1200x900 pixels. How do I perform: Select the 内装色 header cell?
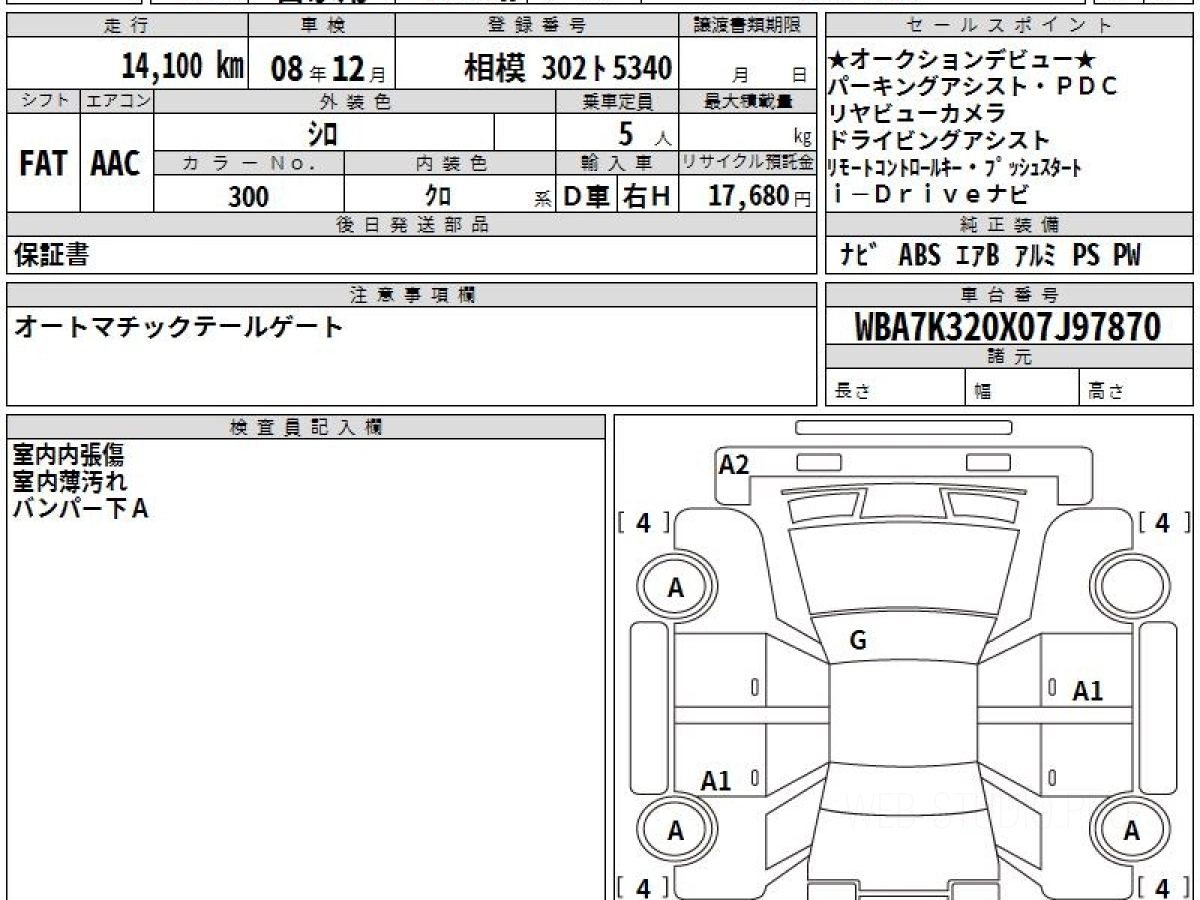(x=450, y=162)
